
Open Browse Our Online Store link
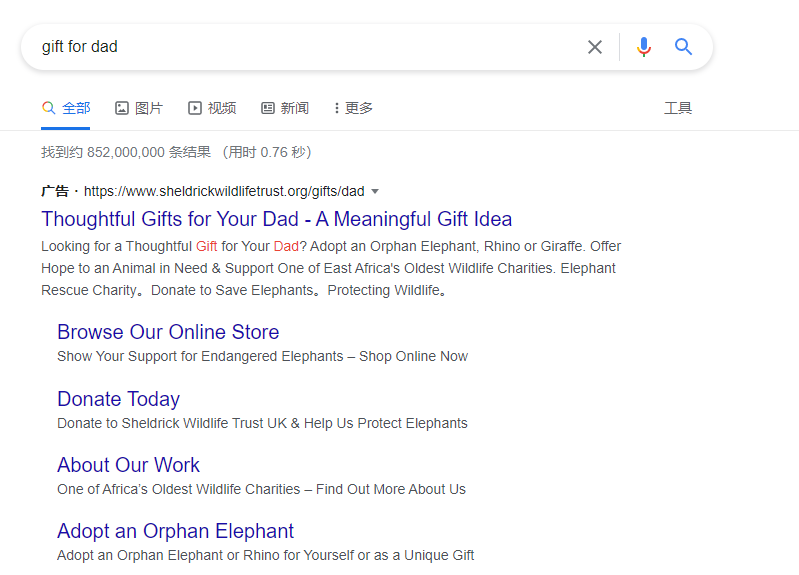coord(168,332)
